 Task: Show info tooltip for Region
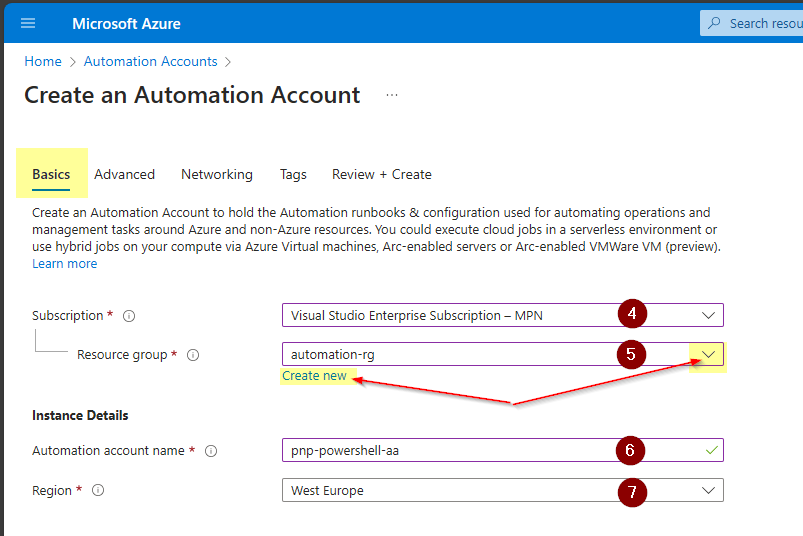point(98,490)
